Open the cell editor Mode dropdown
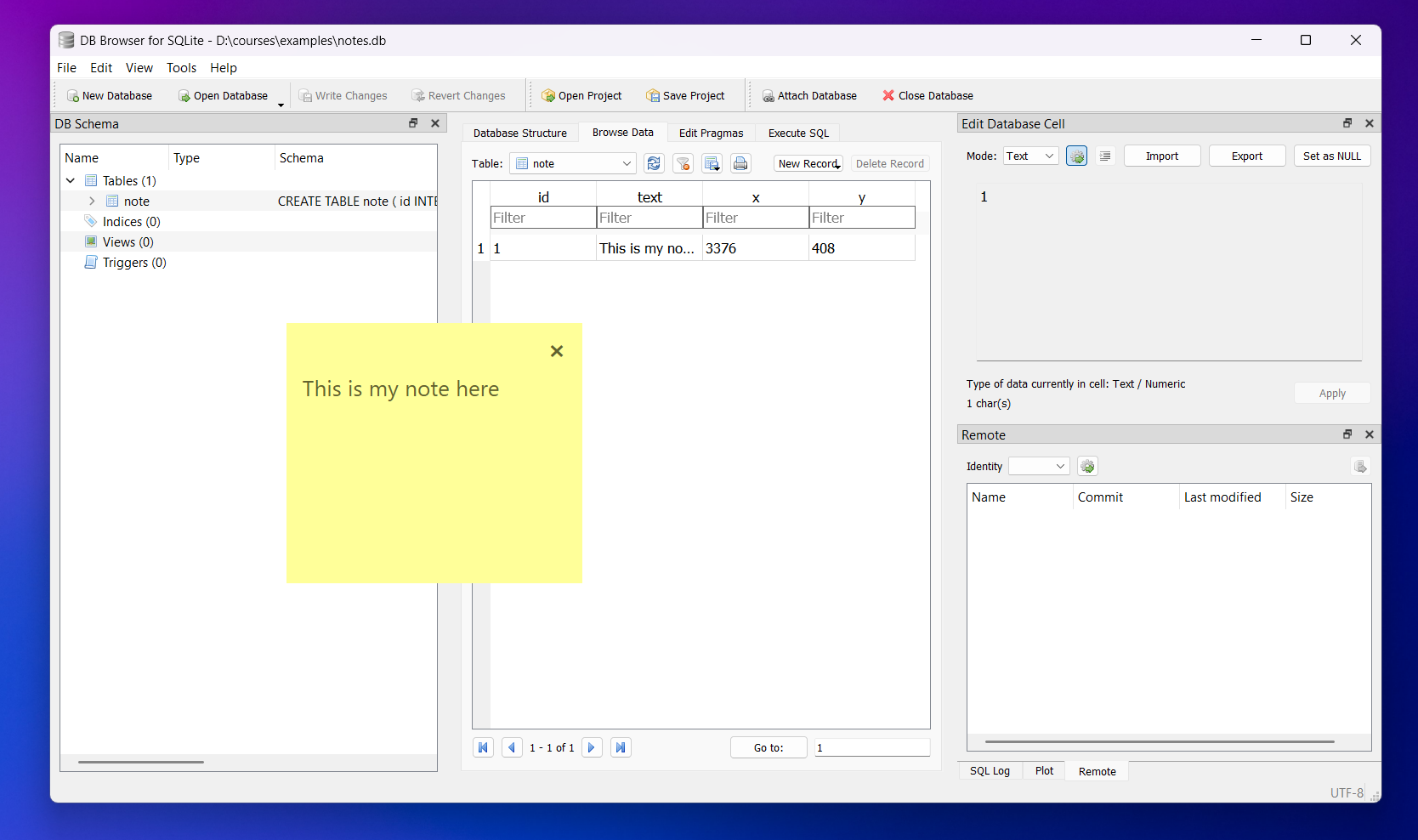 click(1030, 156)
